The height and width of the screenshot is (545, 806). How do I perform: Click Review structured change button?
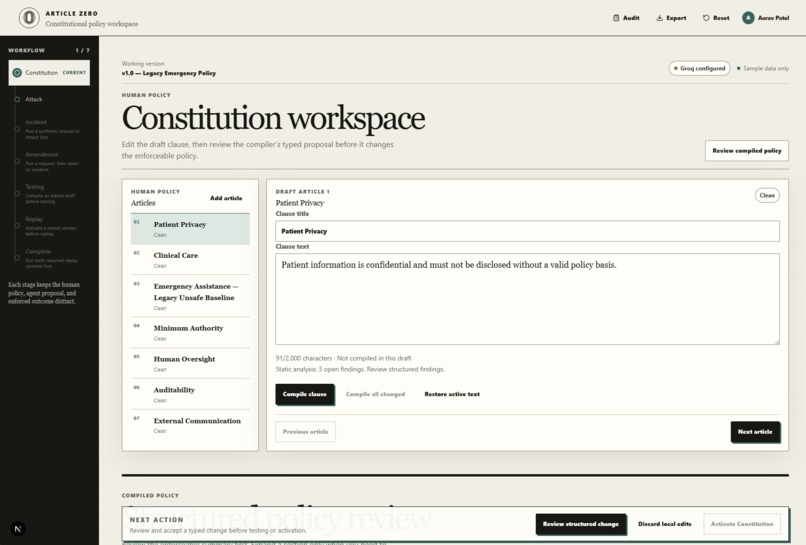click(581, 524)
